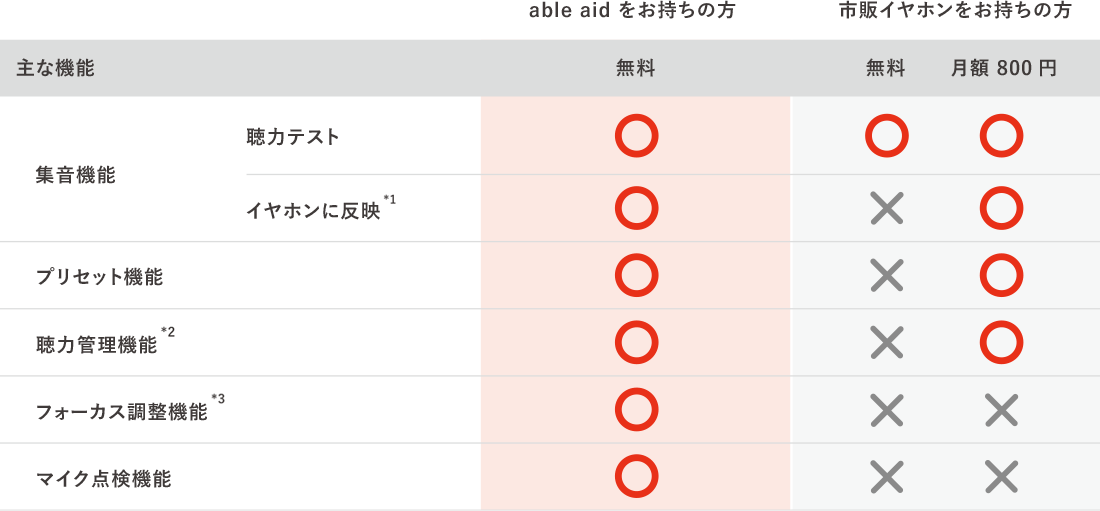1100x511 pixels.
Task: Click the 'マイク点検機能' row label
Action: (x=104, y=479)
